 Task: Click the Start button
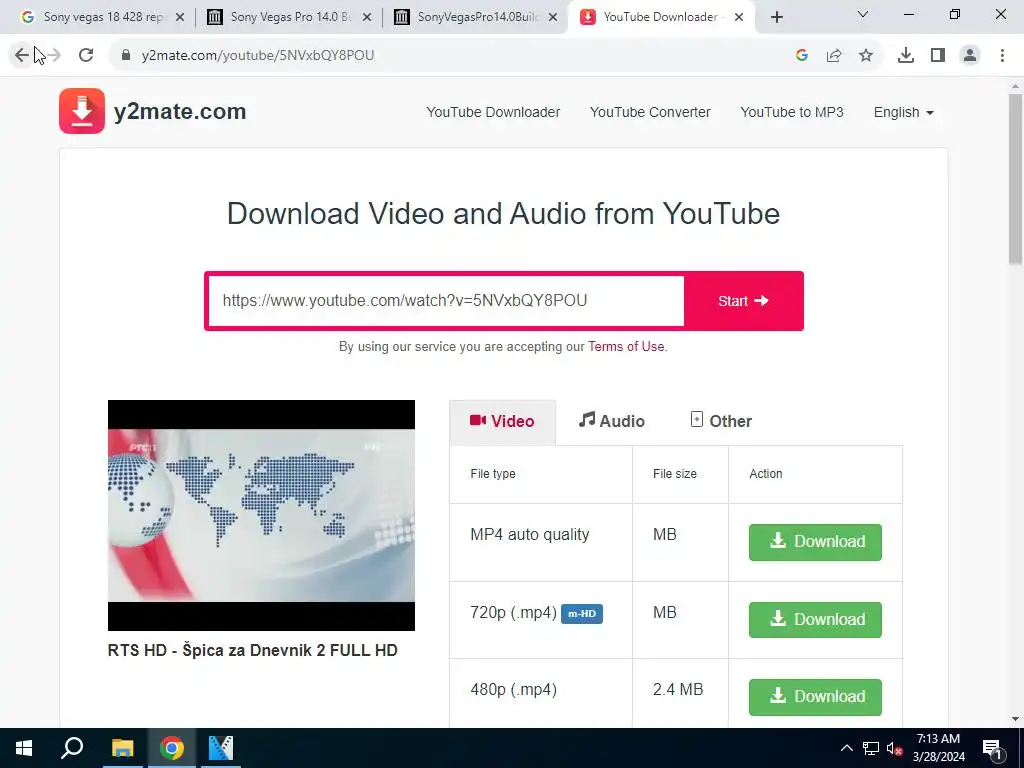coord(743,301)
